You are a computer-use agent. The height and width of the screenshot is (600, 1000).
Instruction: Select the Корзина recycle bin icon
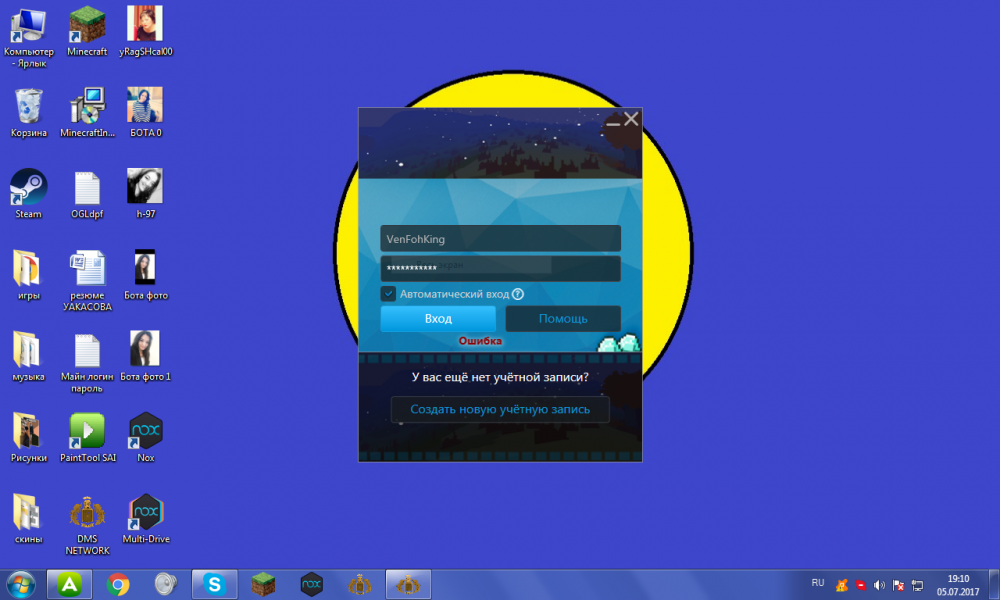coord(28,105)
